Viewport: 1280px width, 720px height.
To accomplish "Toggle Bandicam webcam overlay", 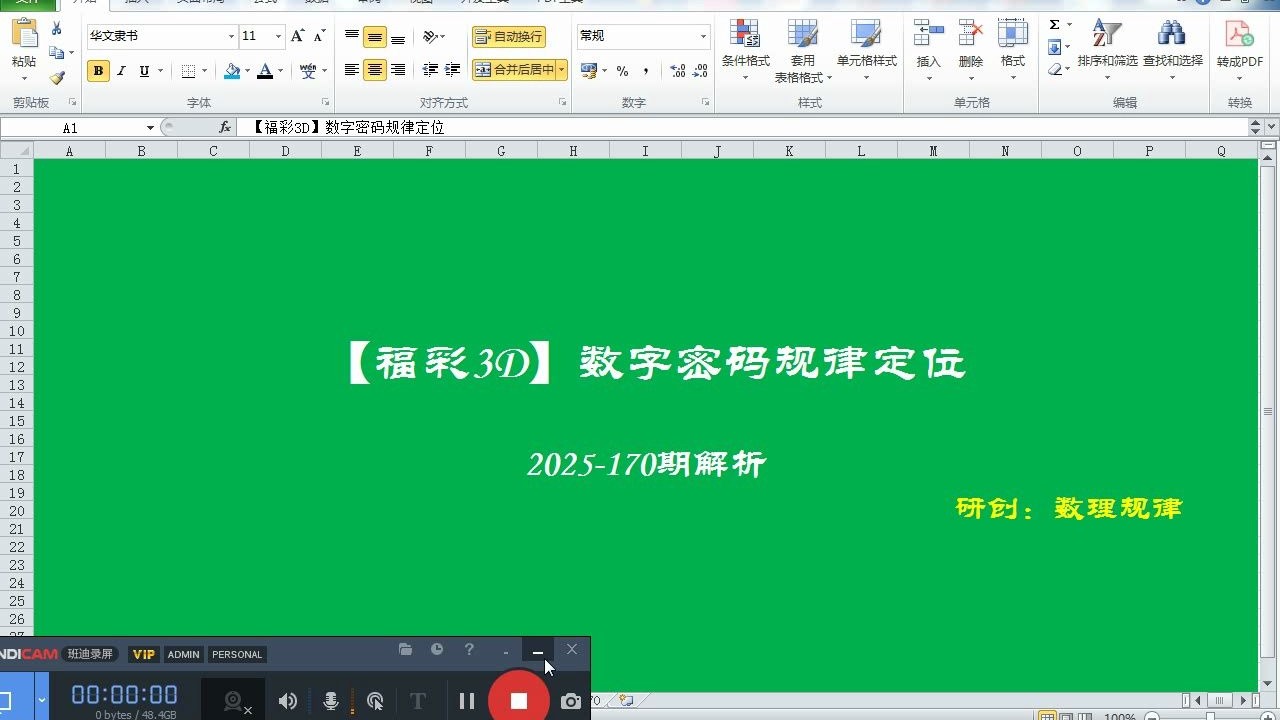I will [x=234, y=701].
